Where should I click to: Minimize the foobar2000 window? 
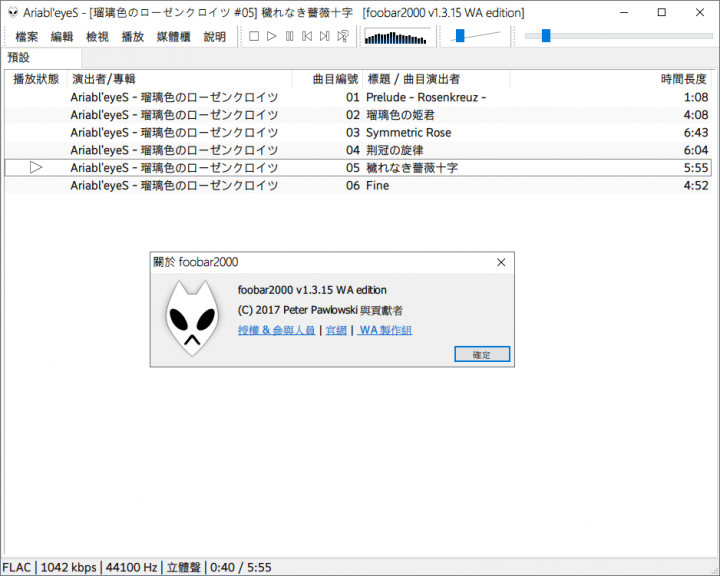point(624,12)
